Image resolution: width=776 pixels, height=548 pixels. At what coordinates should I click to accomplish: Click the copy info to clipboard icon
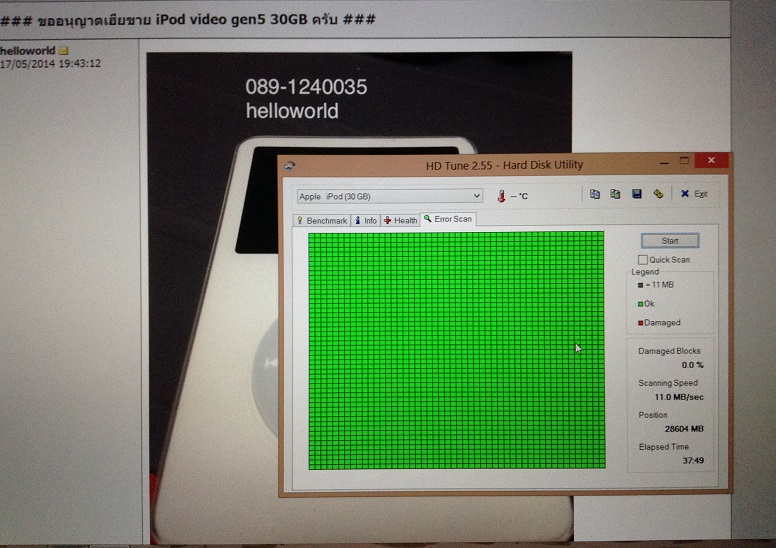(x=595, y=194)
